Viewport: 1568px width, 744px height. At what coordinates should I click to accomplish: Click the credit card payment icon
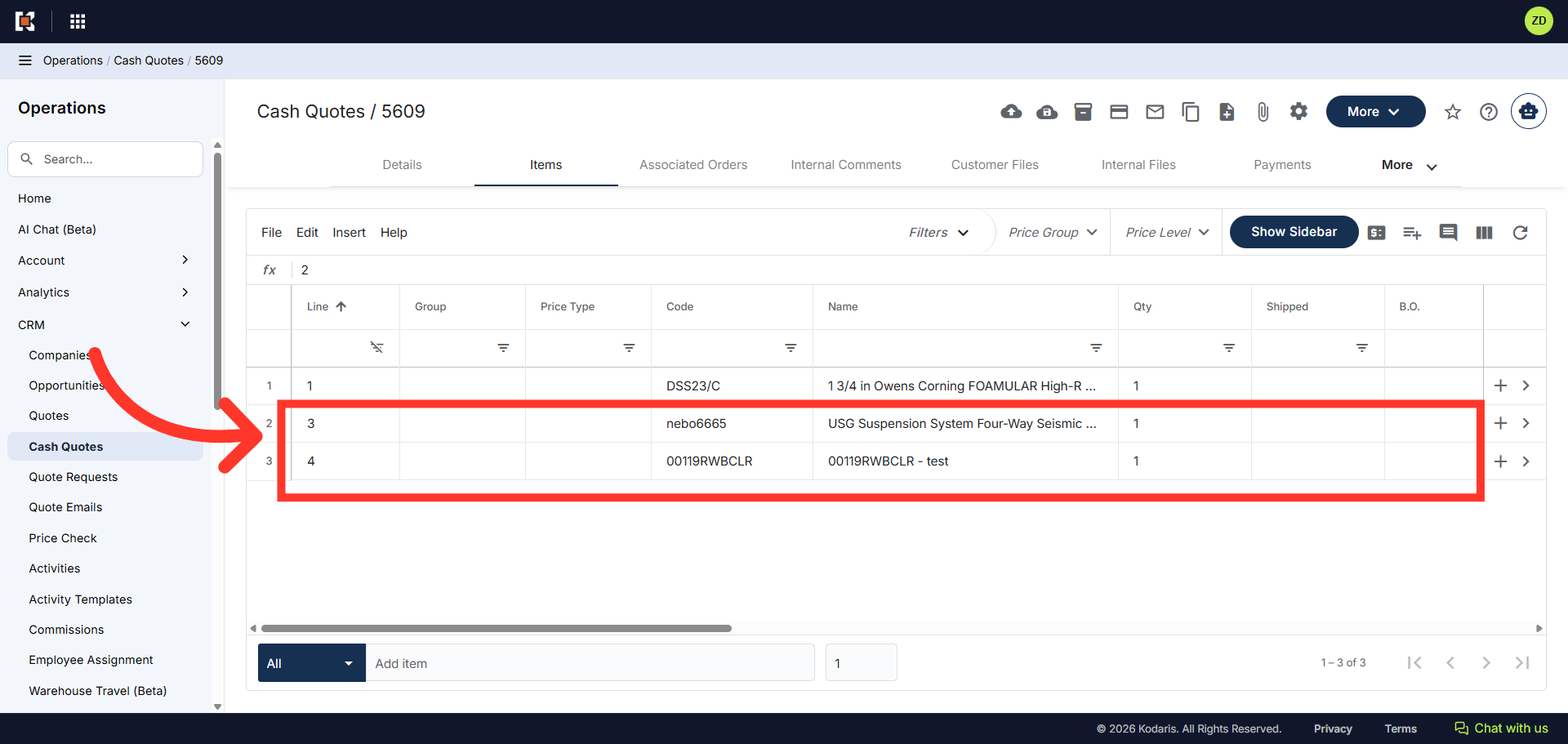(1119, 112)
